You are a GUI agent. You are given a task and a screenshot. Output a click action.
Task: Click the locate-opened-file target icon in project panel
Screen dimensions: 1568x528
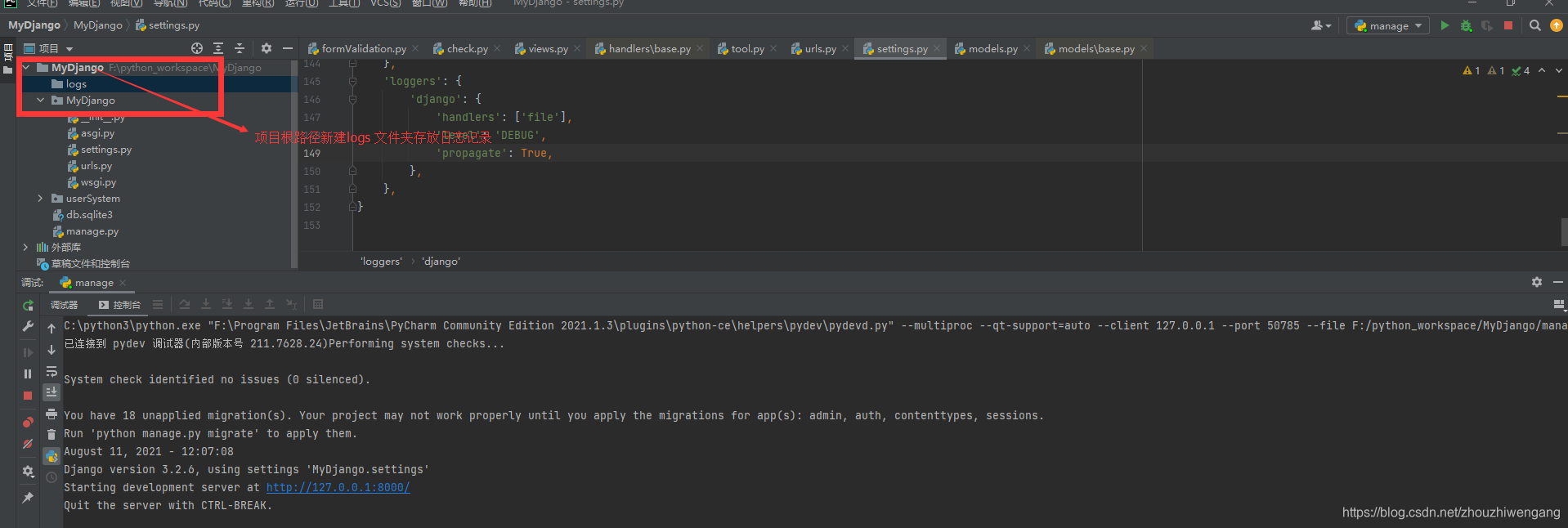196,49
